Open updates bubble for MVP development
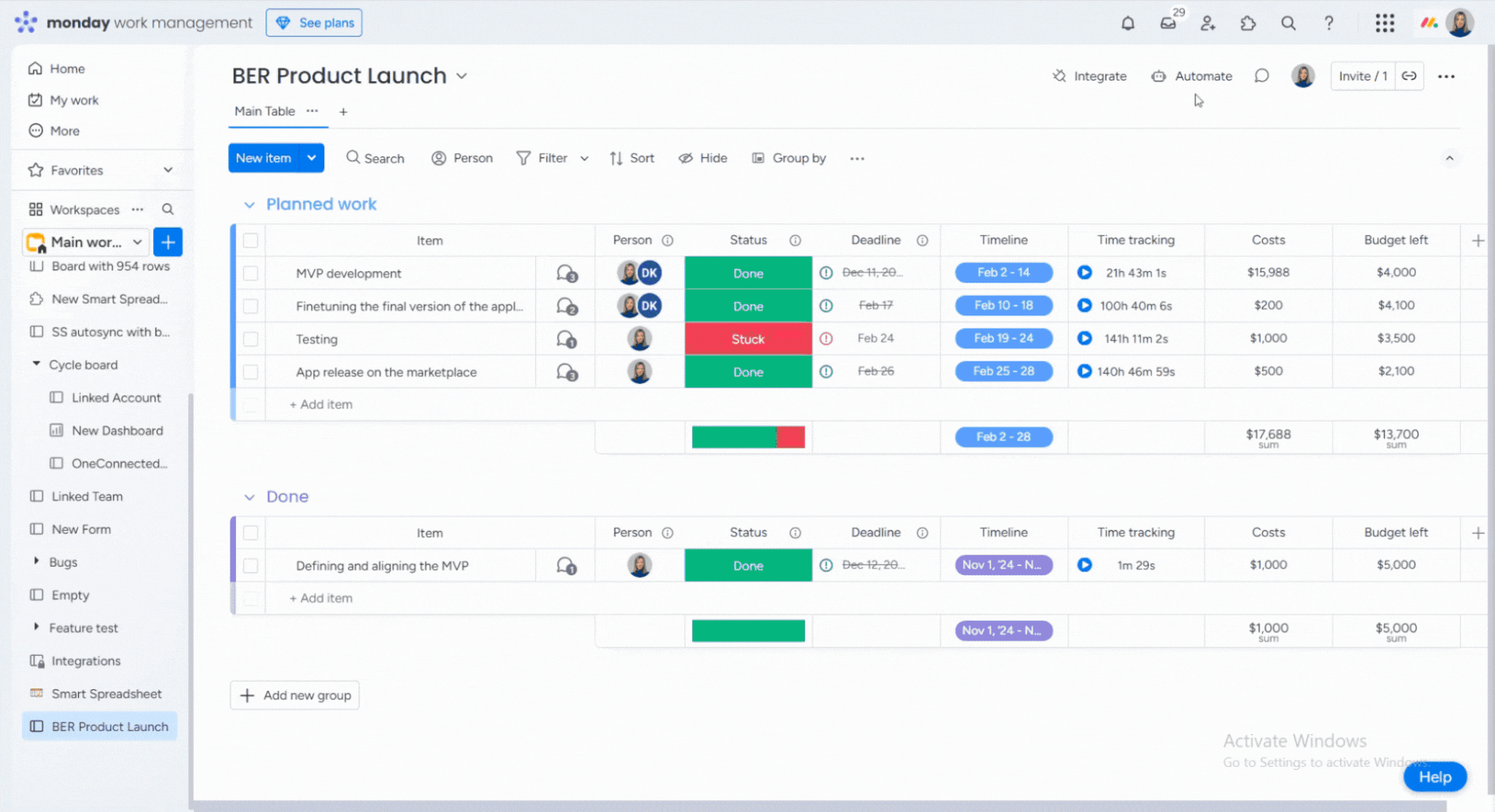Image resolution: width=1495 pixels, height=812 pixels. (x=566, y=273)
